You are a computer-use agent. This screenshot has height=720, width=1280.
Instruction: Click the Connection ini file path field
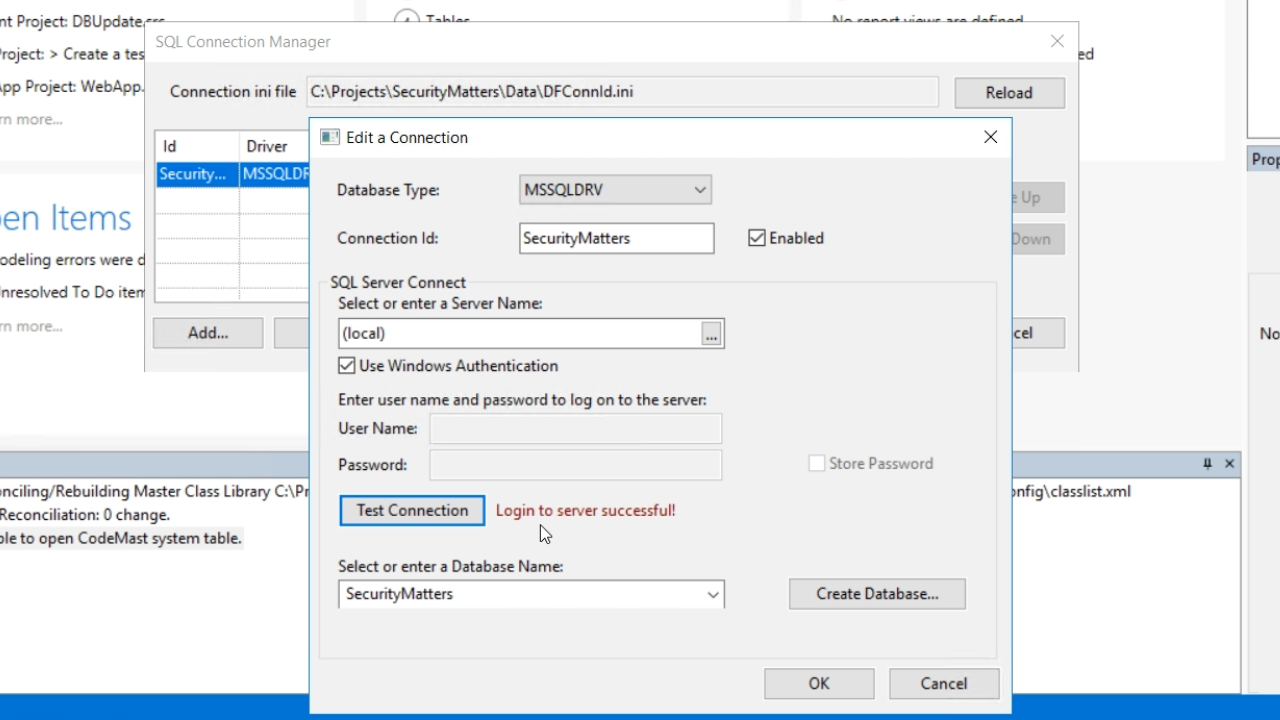[x=622, y=92]
